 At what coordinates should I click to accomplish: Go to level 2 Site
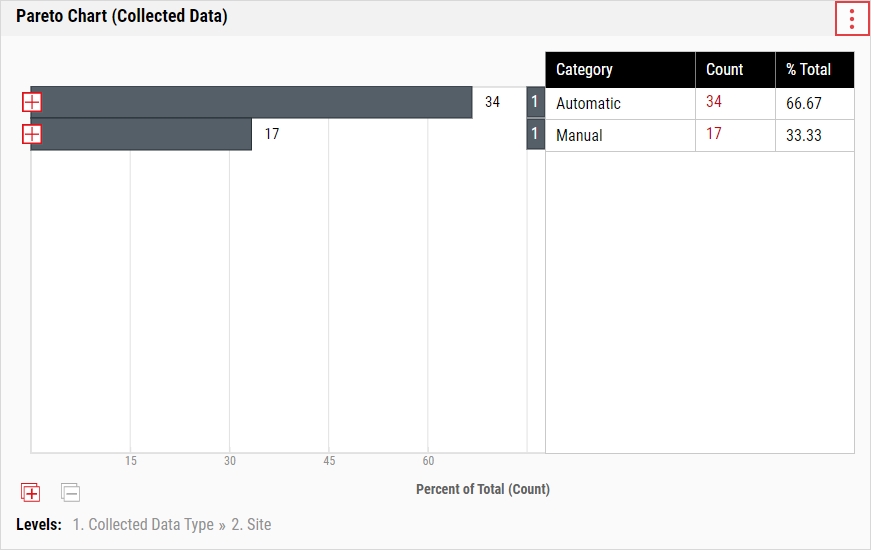pos(252,524)
